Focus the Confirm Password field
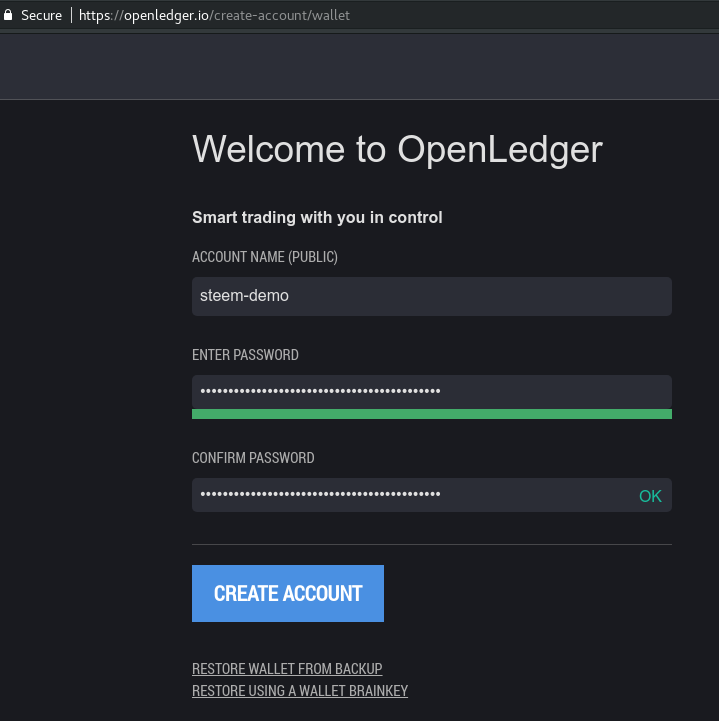 pos(432,495)
